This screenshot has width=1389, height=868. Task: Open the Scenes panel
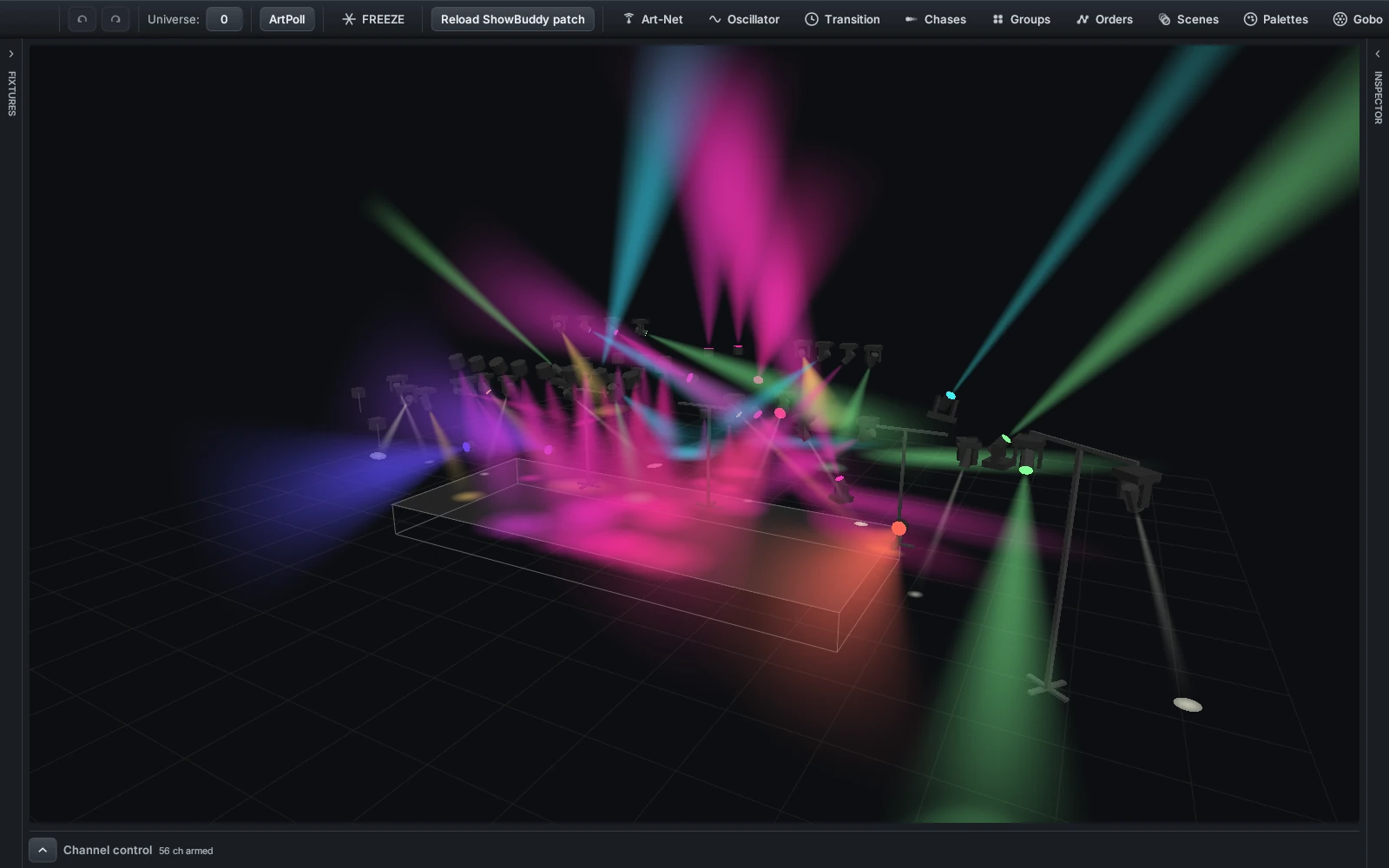[1188, 19]
